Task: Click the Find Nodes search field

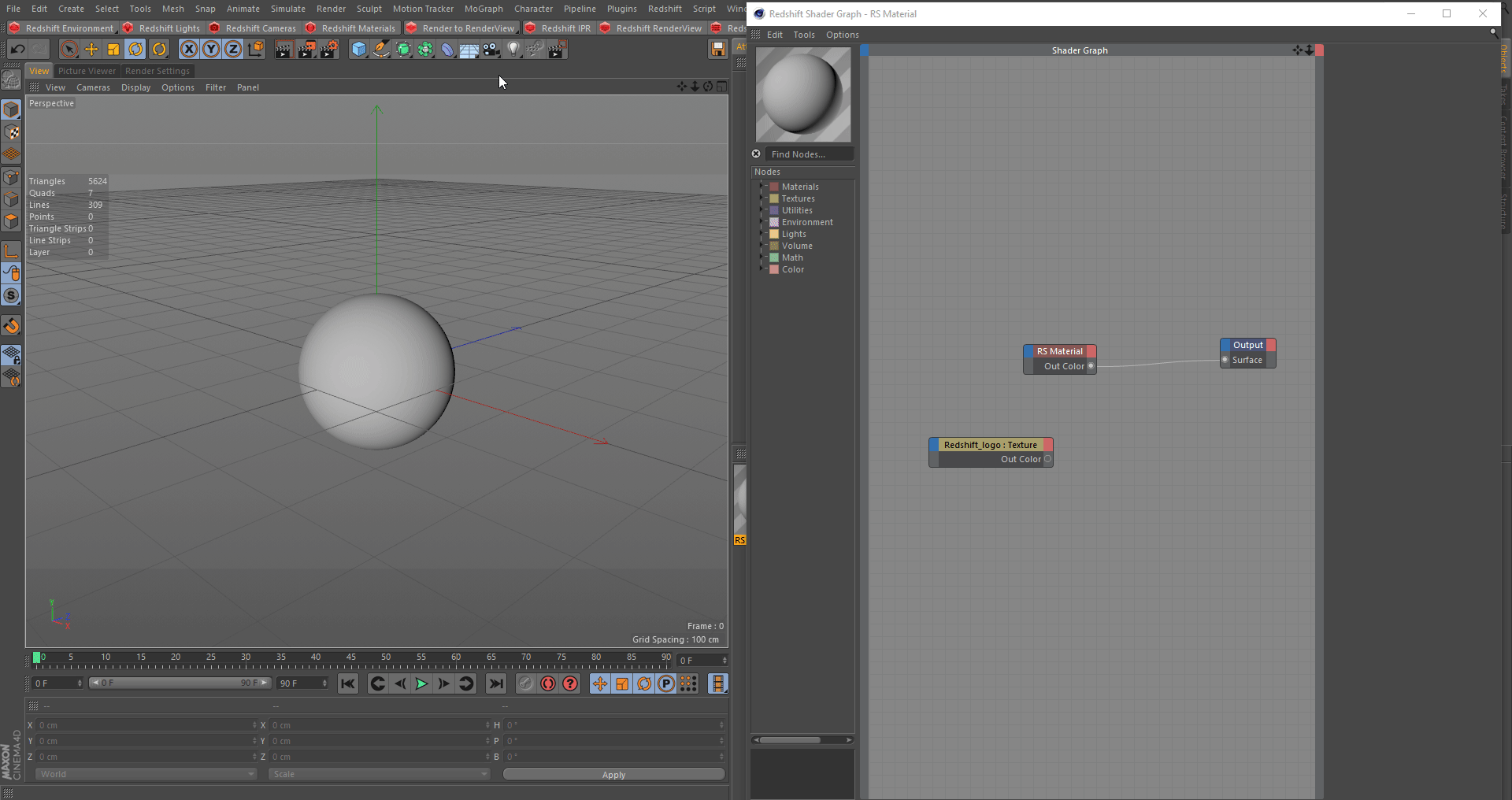Action: tap(810, 154)
